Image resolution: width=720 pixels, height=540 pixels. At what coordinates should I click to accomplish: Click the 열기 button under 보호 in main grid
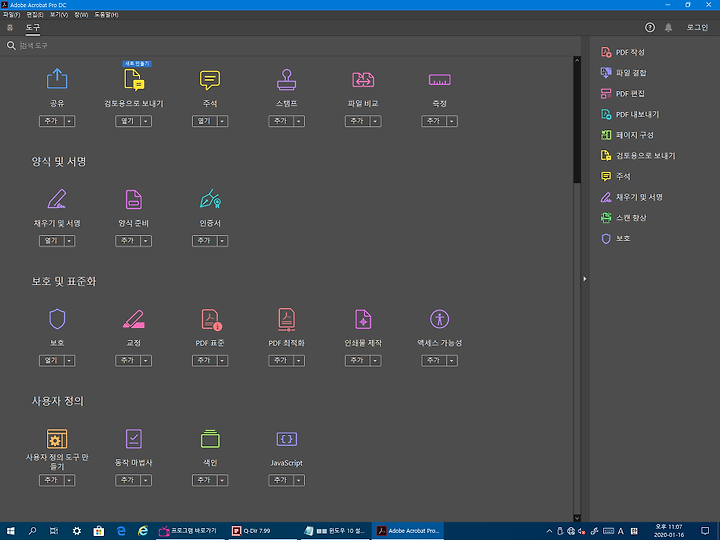(x=51, y=360)
